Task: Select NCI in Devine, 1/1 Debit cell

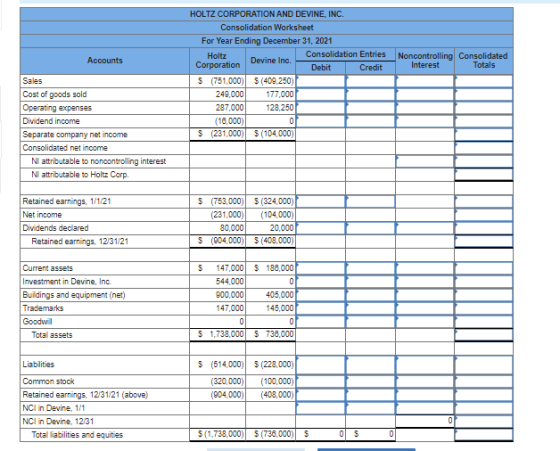Action: point(321,408)
